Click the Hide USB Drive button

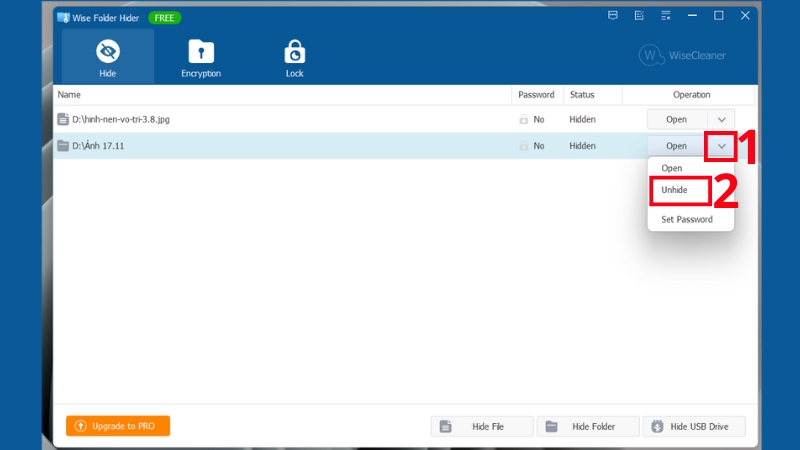tap(695, 427)
